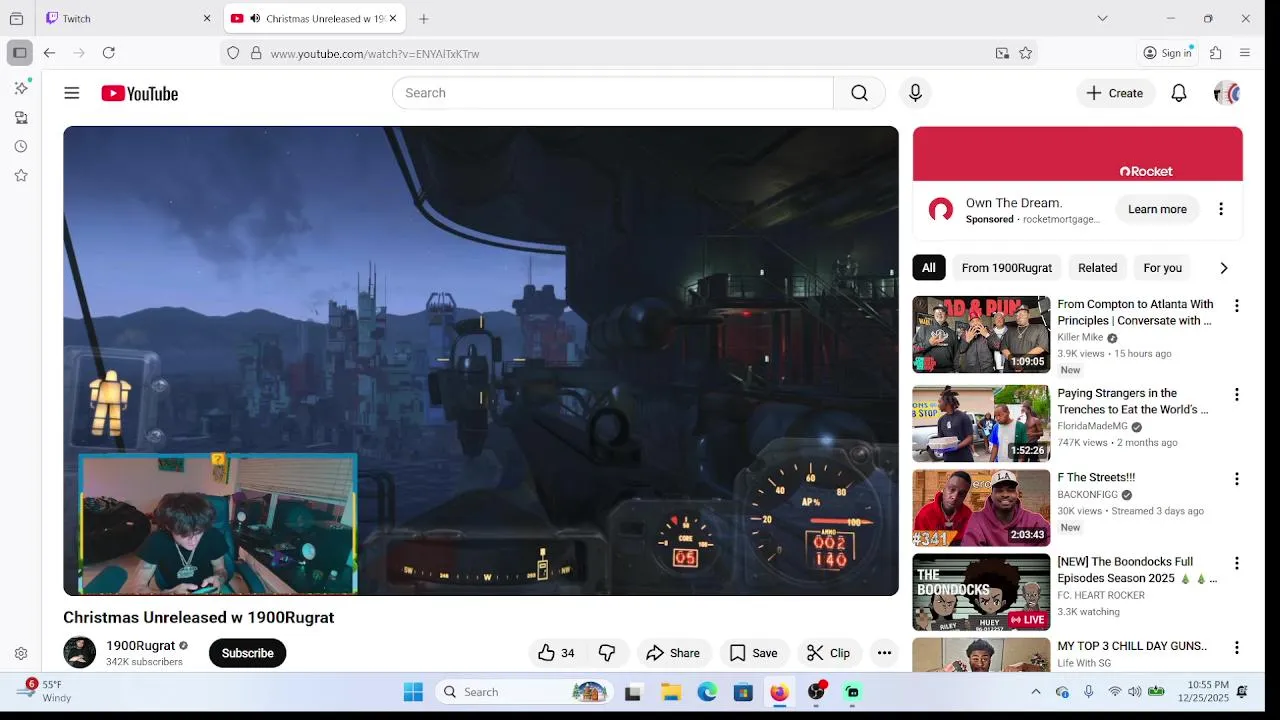Focus the YouTube search field
Viewport: 1280px width, 720px height.
point(612,93)
